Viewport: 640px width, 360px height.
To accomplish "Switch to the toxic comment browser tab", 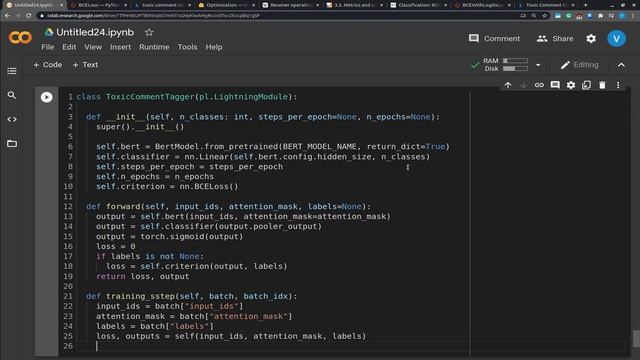I will [x=162, y=5].
